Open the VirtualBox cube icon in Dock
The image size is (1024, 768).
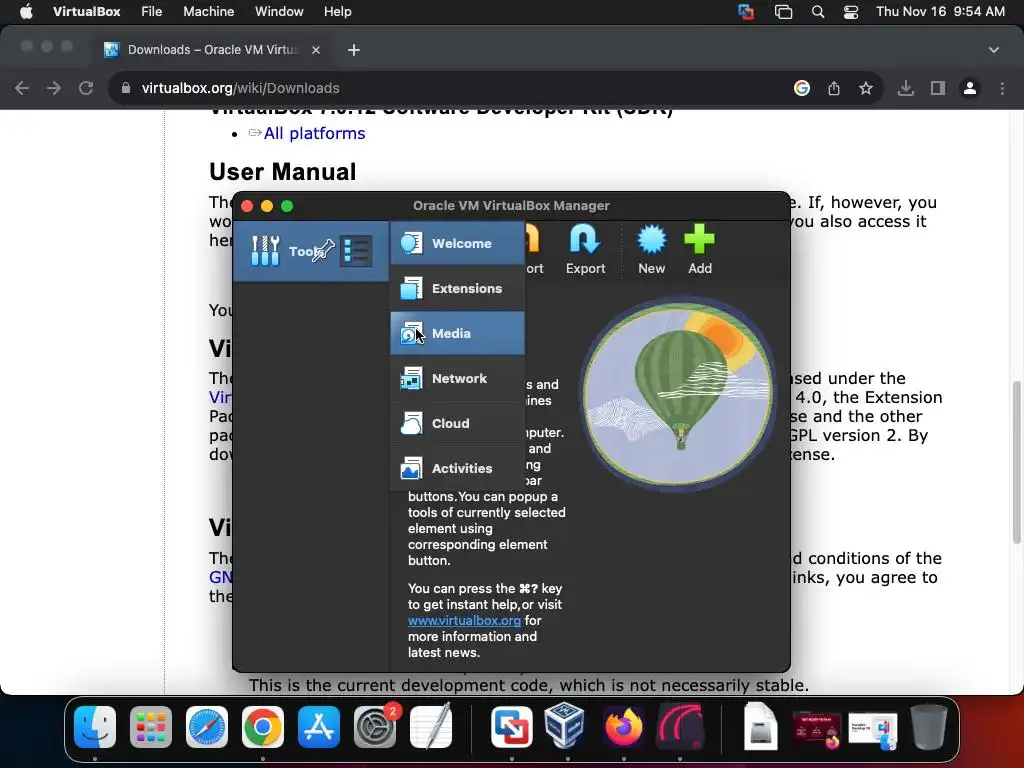coord(566,725)
